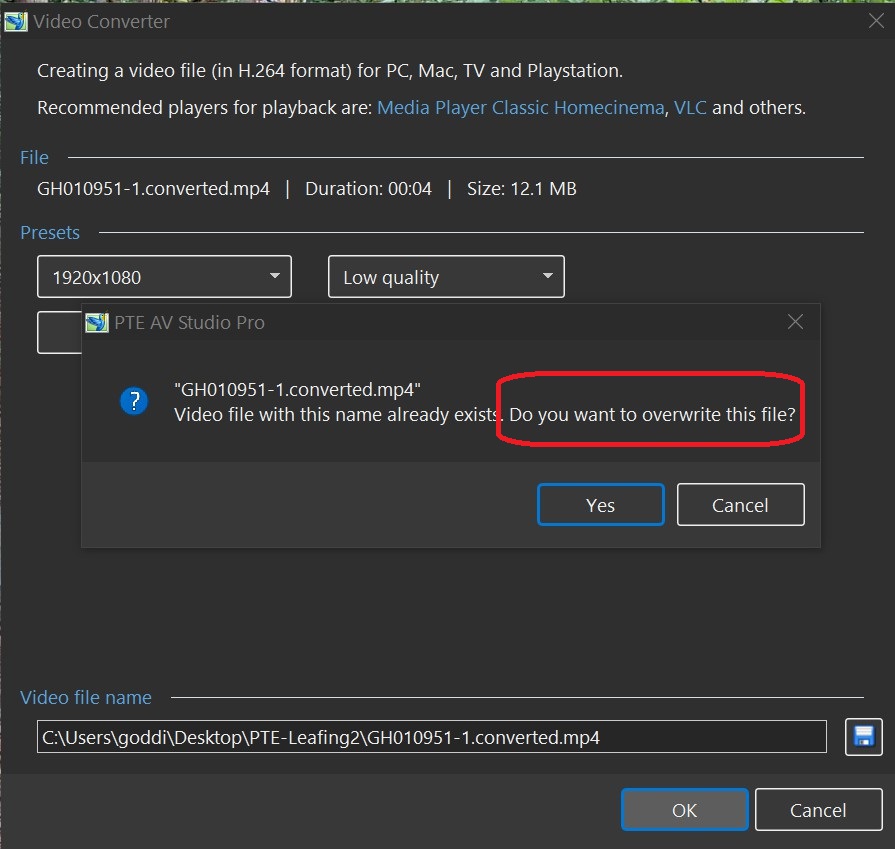
Task: Open the Media Player Classic Homecinema link
Action: point(520,108)
